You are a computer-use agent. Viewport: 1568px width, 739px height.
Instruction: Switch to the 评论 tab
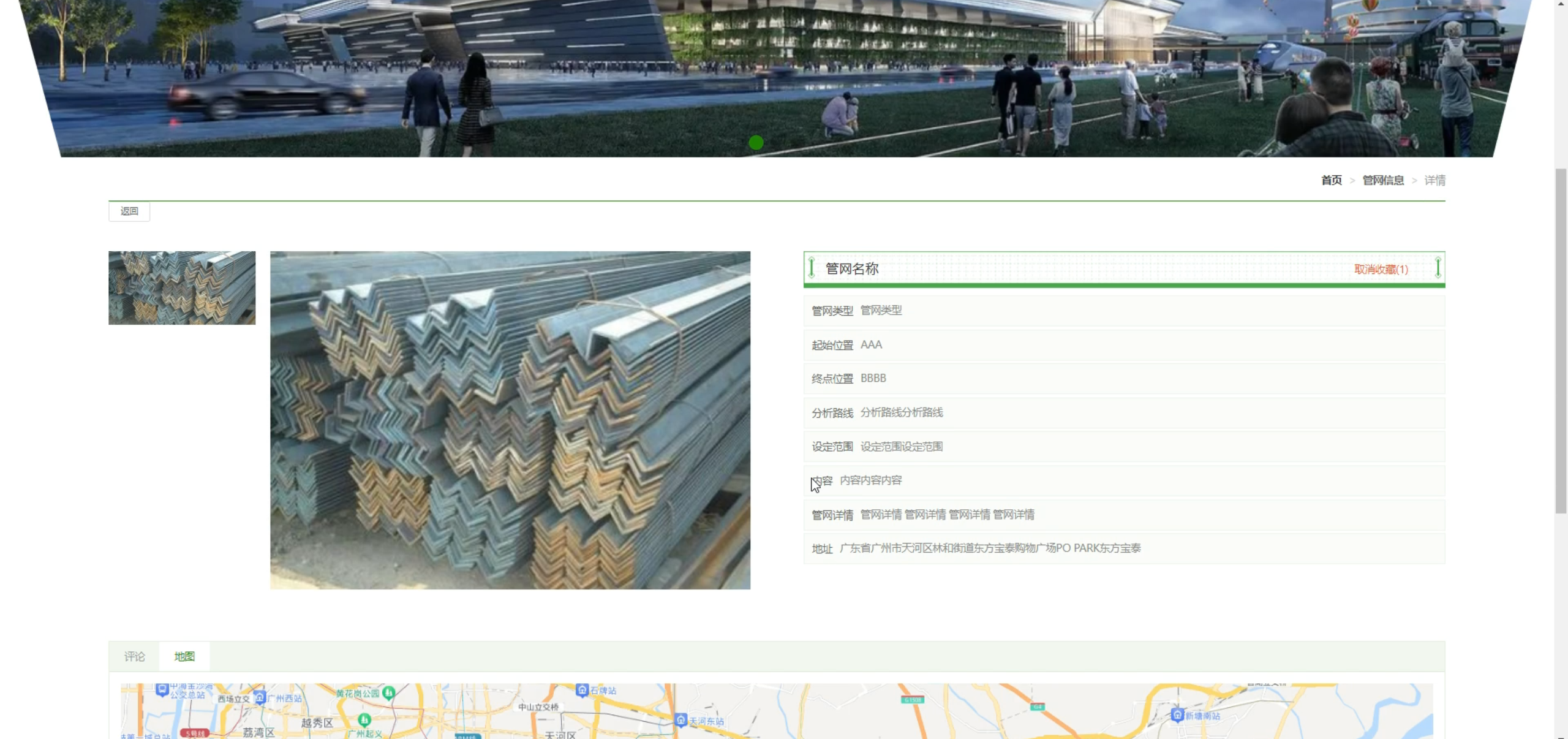coord(134,657)
